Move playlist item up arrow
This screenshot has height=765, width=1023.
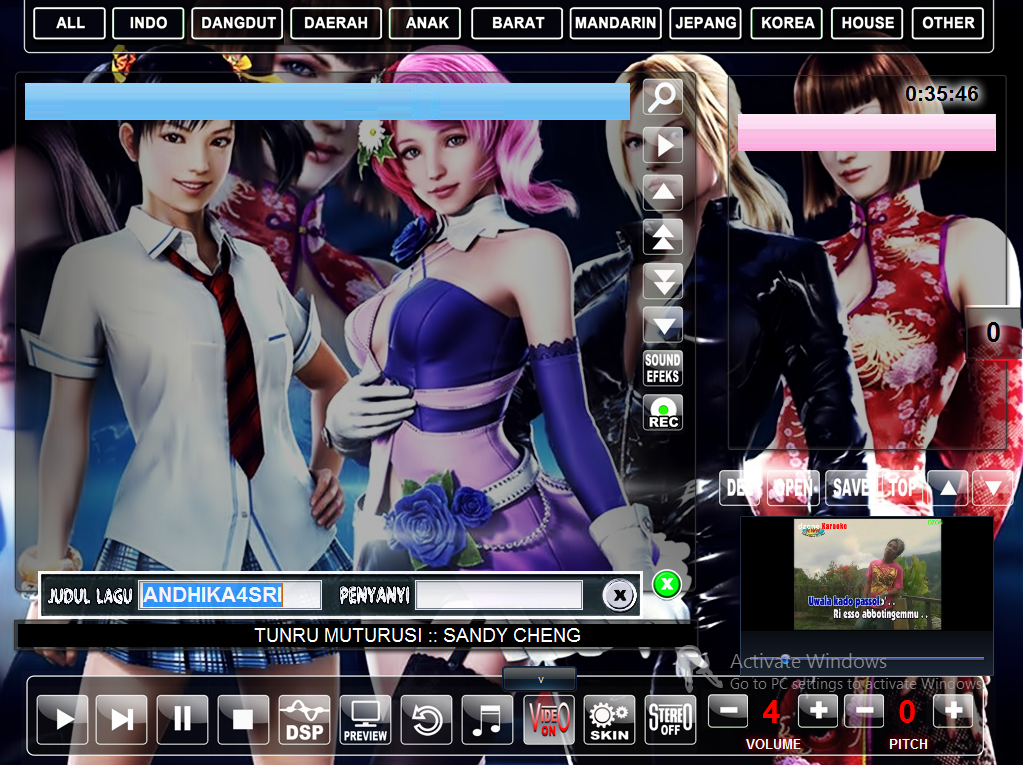pos(948,487)
